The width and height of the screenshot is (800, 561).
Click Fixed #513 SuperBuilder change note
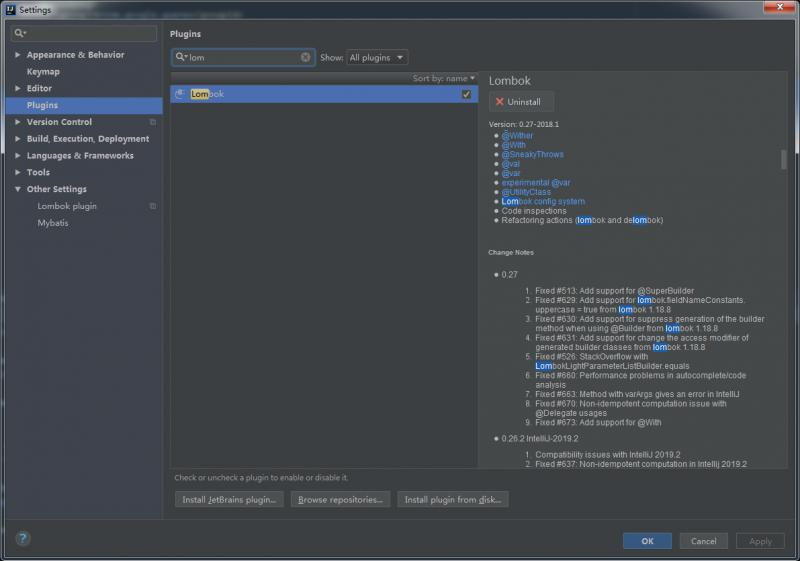tap(614, 291)
